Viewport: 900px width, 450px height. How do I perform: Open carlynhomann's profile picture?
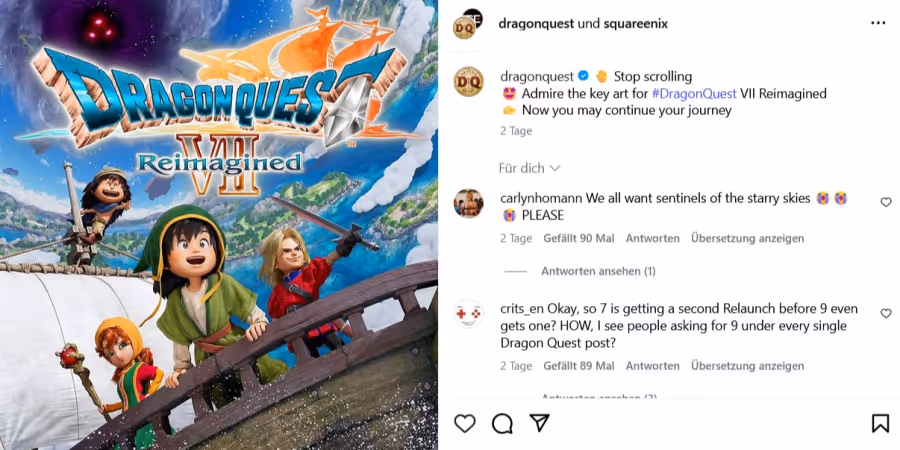468,203
